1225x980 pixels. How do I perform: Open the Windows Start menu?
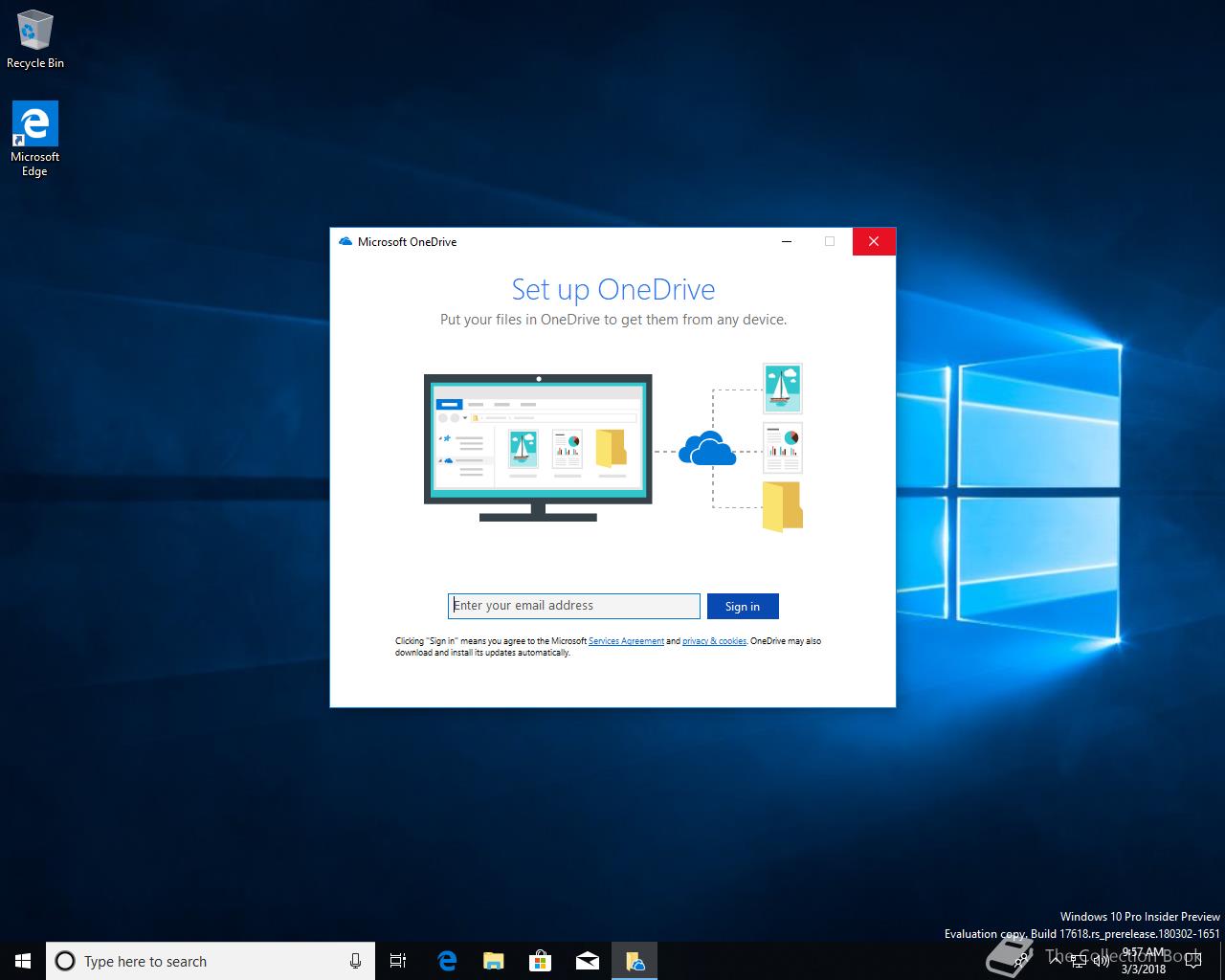click(23, 961)
